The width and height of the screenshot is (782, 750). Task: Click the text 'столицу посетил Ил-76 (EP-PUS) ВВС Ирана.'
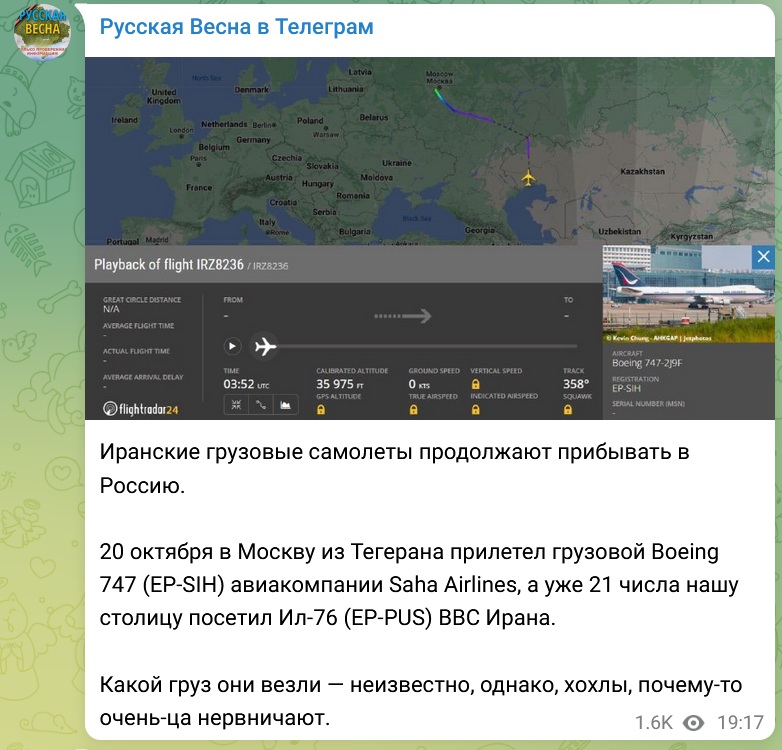(328, 618)
